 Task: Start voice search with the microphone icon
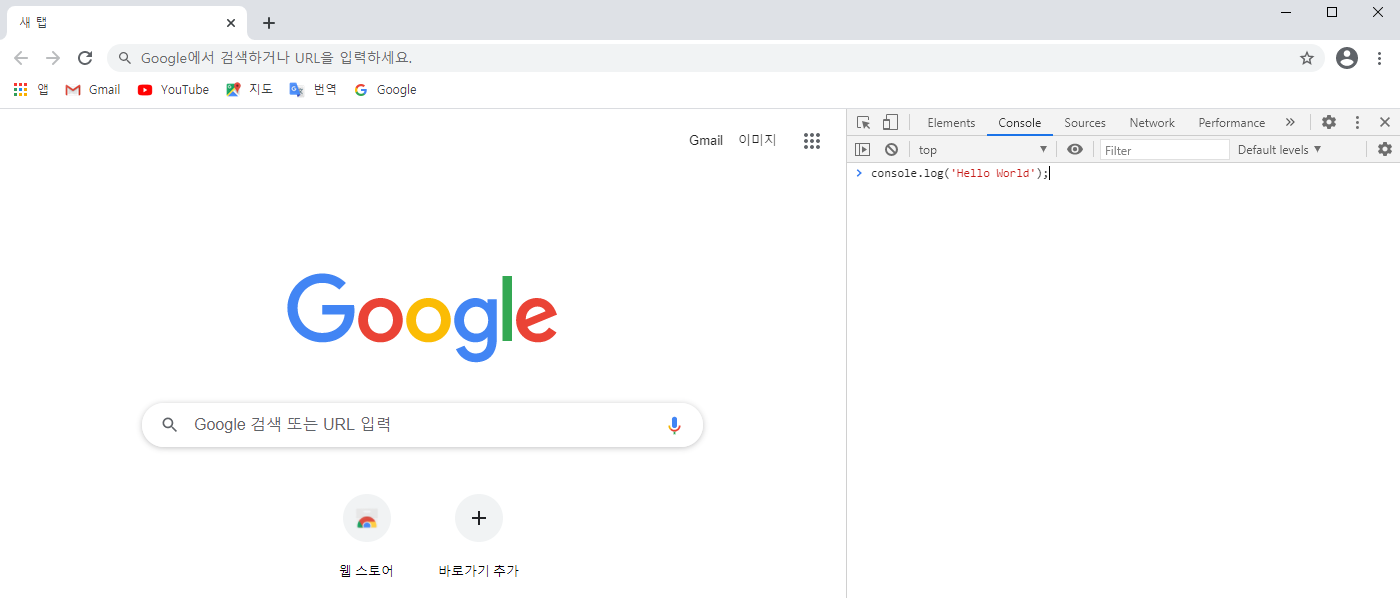click(674, 425)
